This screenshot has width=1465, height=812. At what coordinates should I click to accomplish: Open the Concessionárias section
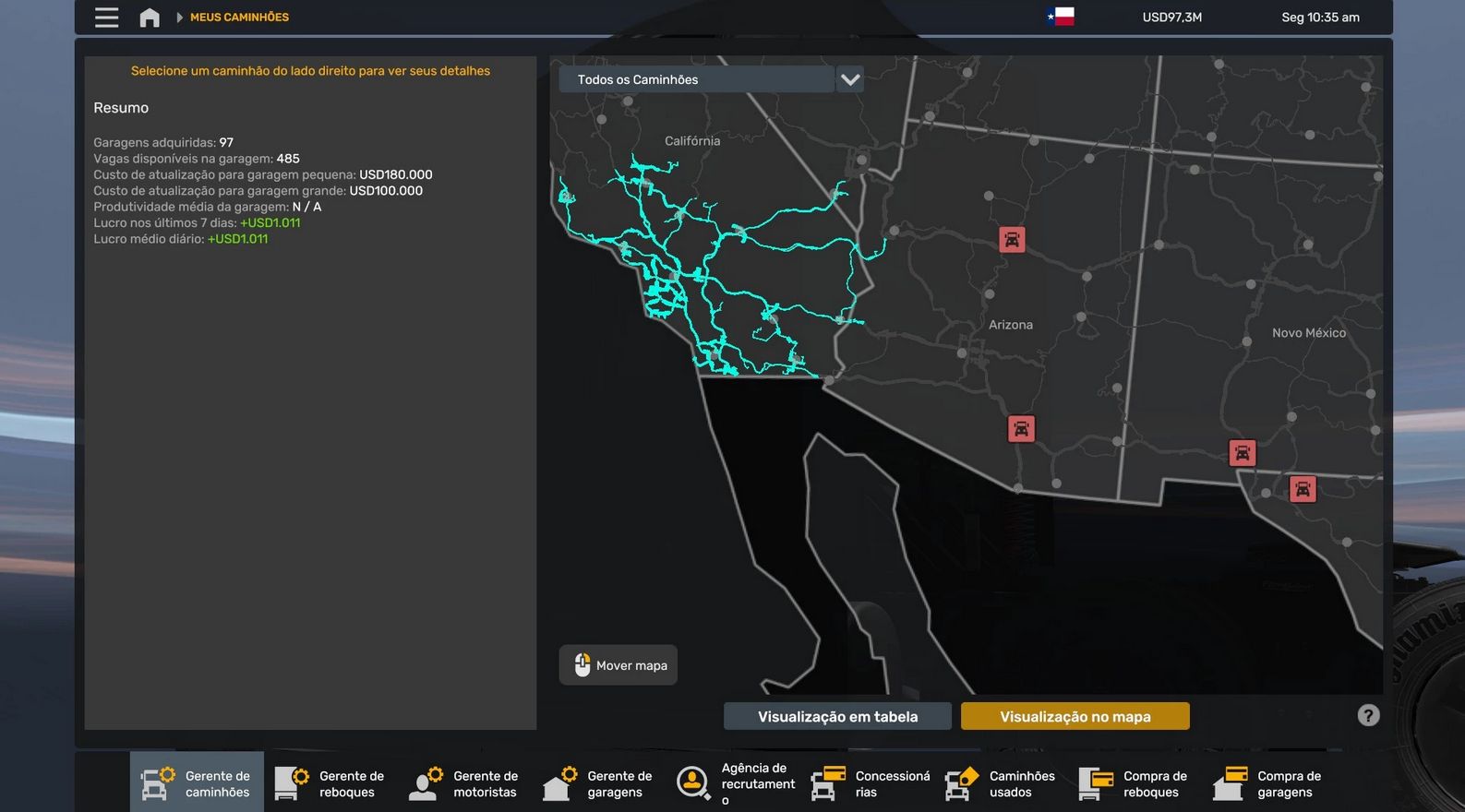(867, 783)
